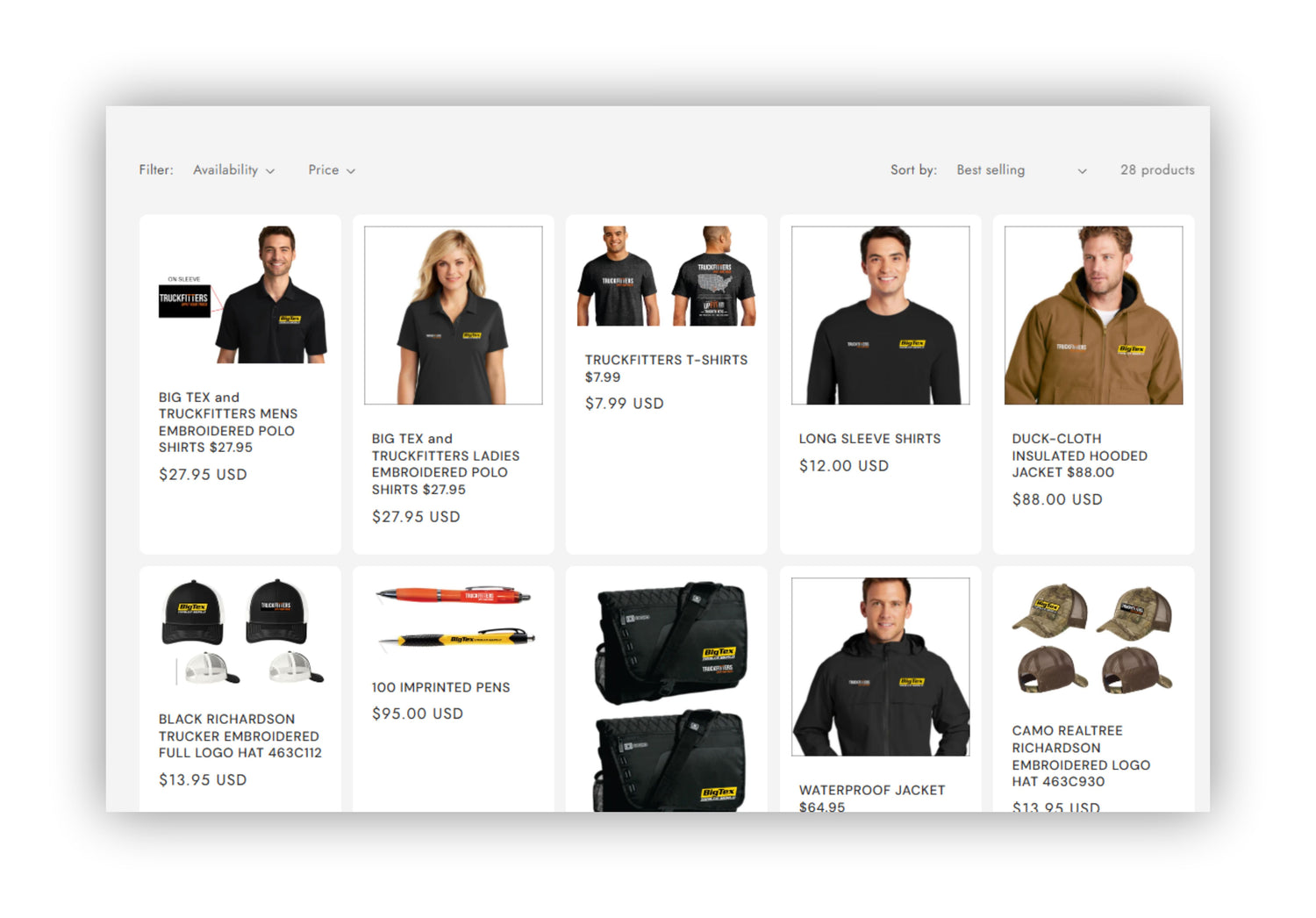This screenshot has height=918, width=1316.
Task: Click the 28 products count text
Action: [1157, 170]
